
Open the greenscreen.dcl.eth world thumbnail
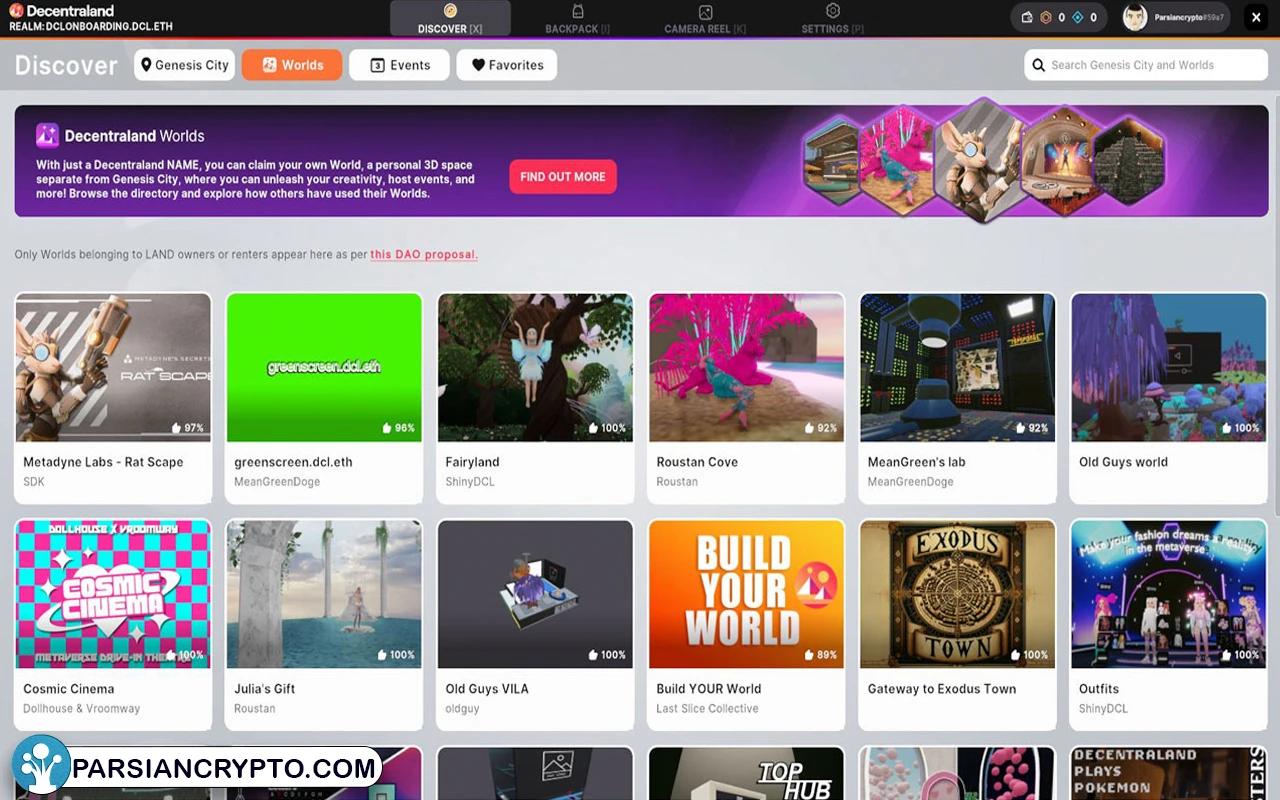click(324, 367)
